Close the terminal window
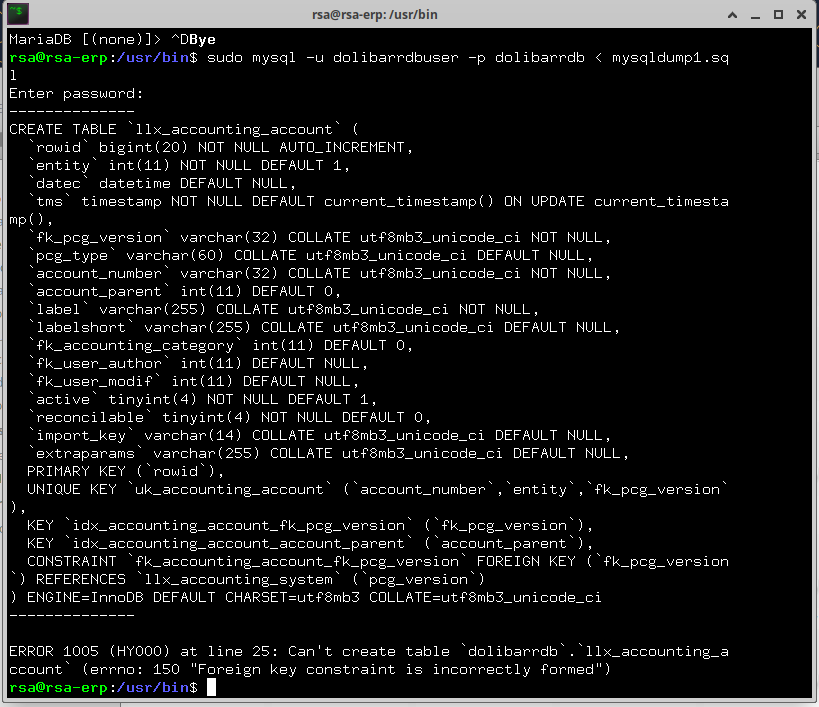This screenshot has width=819, height=707. [x=801, y=15]
